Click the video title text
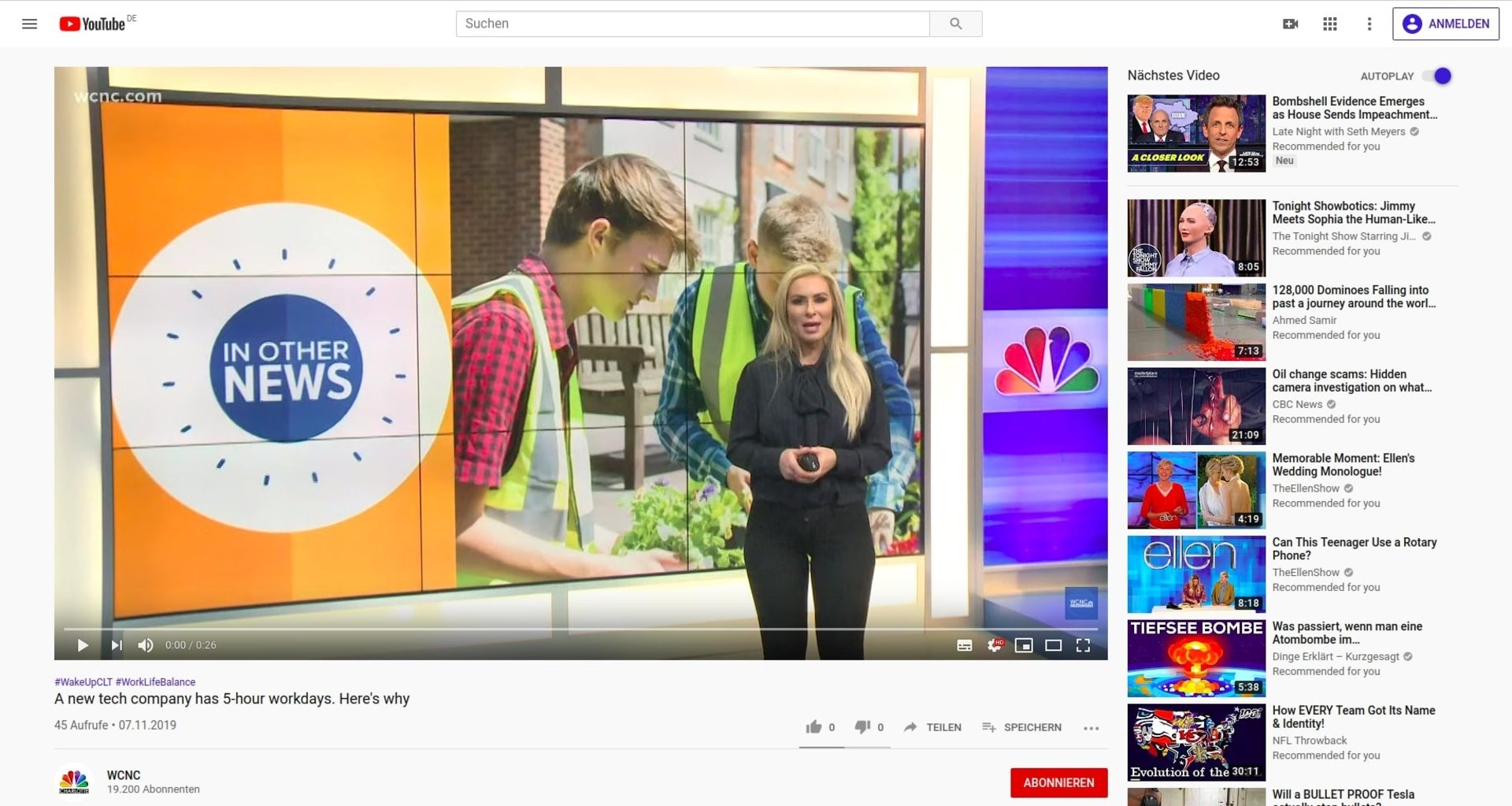Image resolution: width=1512 pixels, height=806 pixels. coord(232,699)
